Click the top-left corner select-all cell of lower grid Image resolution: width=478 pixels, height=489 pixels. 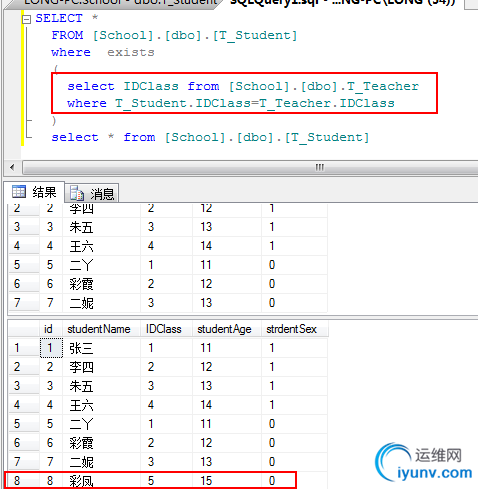click(x=23, y=329)
